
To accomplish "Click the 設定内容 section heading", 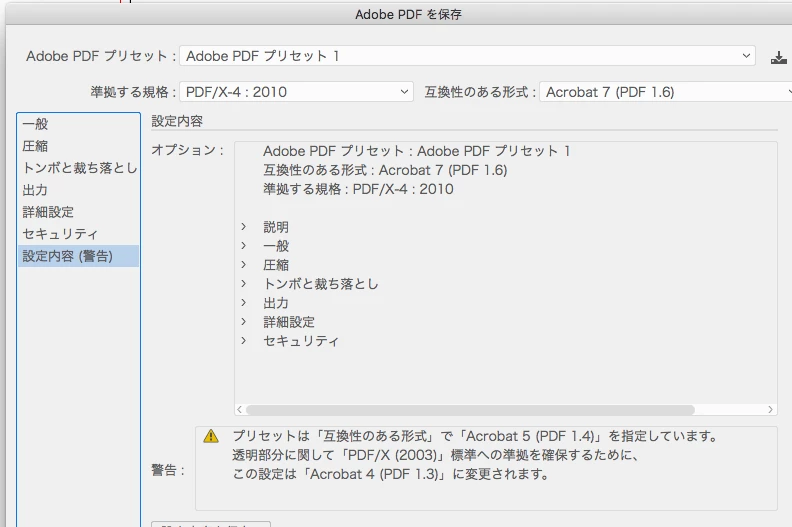I will click(x=177, y=121).
